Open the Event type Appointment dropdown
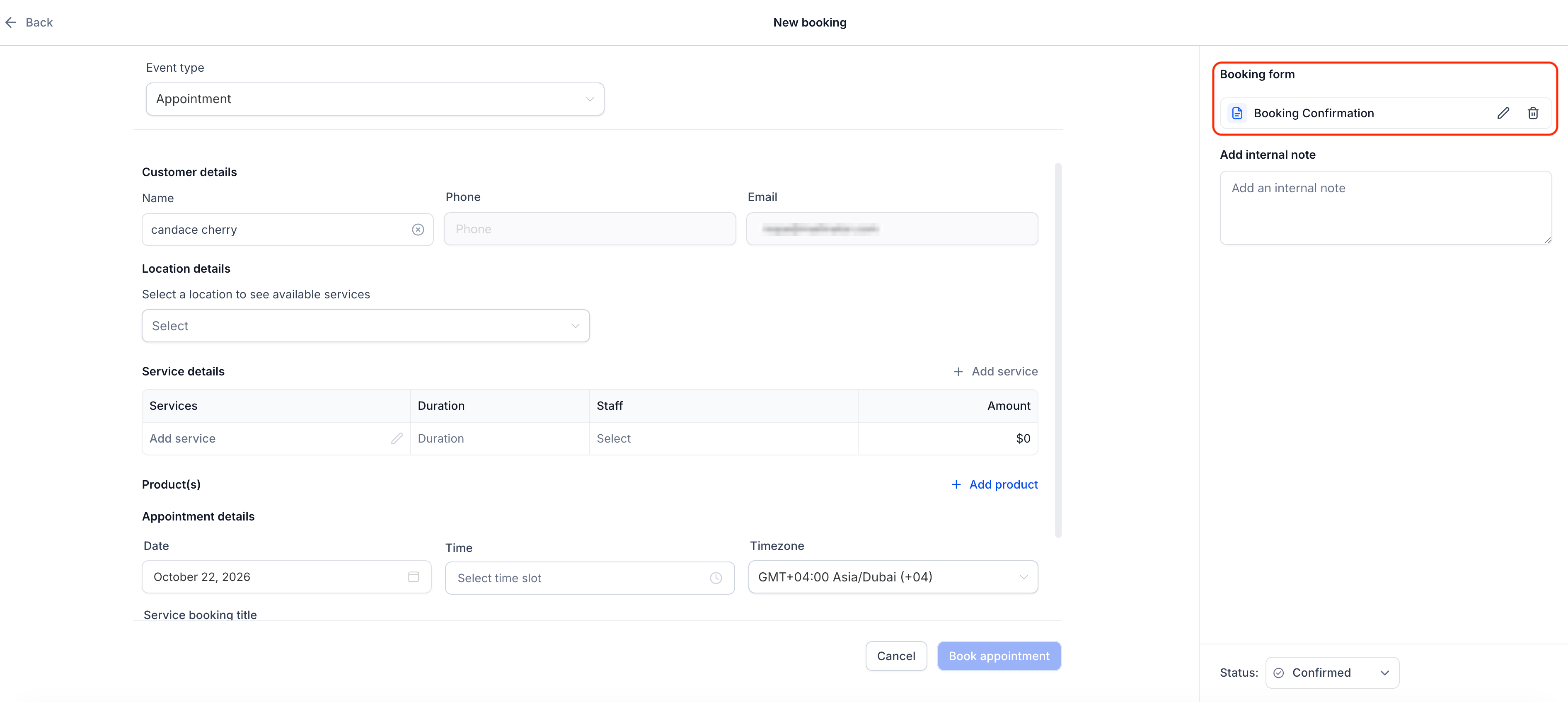 tap(375, 99)
